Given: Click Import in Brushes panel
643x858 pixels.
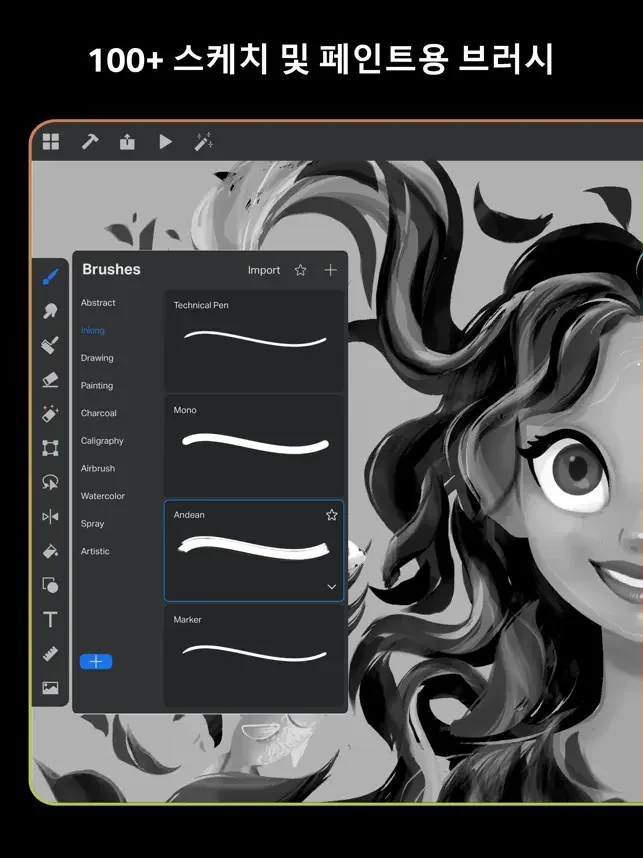Looking at the screenshot, I should (x=264, y=270).
